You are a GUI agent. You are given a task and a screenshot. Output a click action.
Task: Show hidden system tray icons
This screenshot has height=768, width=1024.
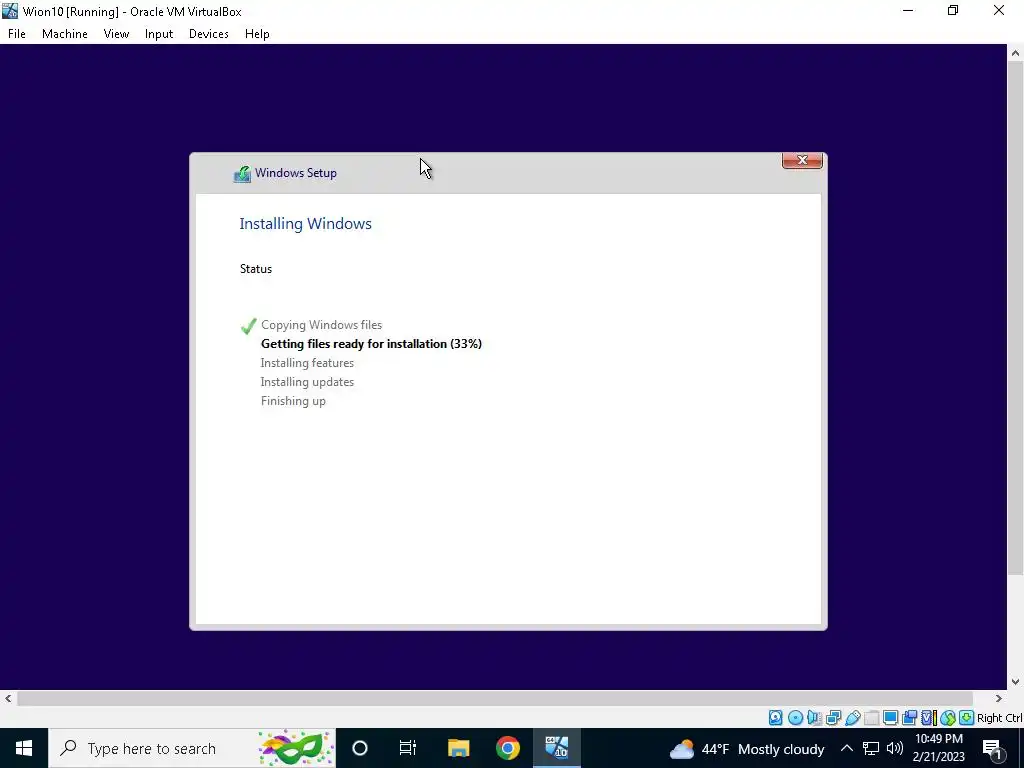846,748
